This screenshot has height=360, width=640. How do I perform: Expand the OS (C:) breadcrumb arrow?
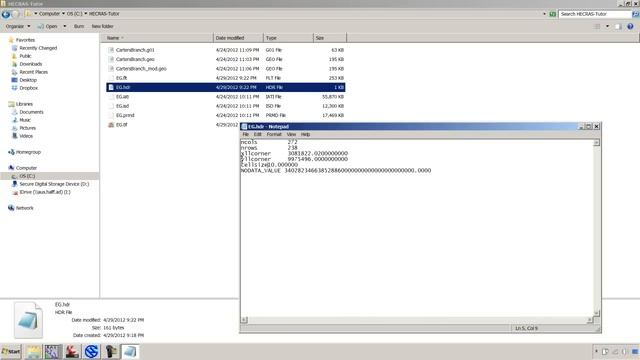click(x=86, y=14)
